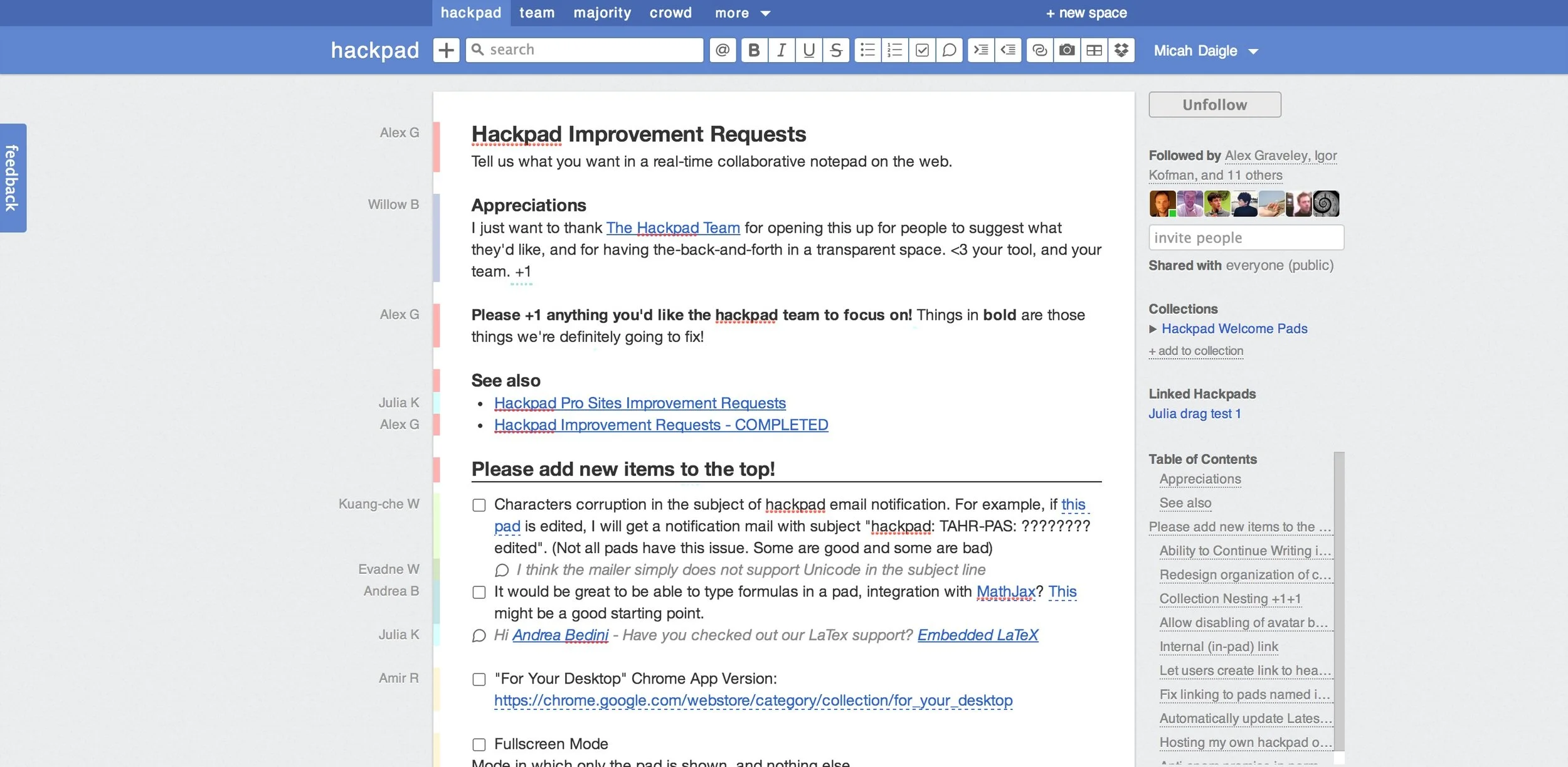Toggle strikethrough formatting icon
Viewport: 1568px width, 767px height.
[x=835, y=50]
